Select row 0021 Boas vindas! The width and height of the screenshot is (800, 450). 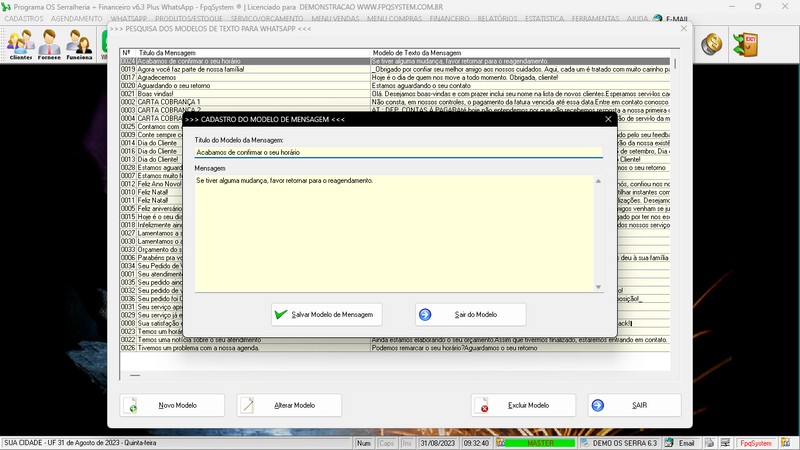[395, 93]
